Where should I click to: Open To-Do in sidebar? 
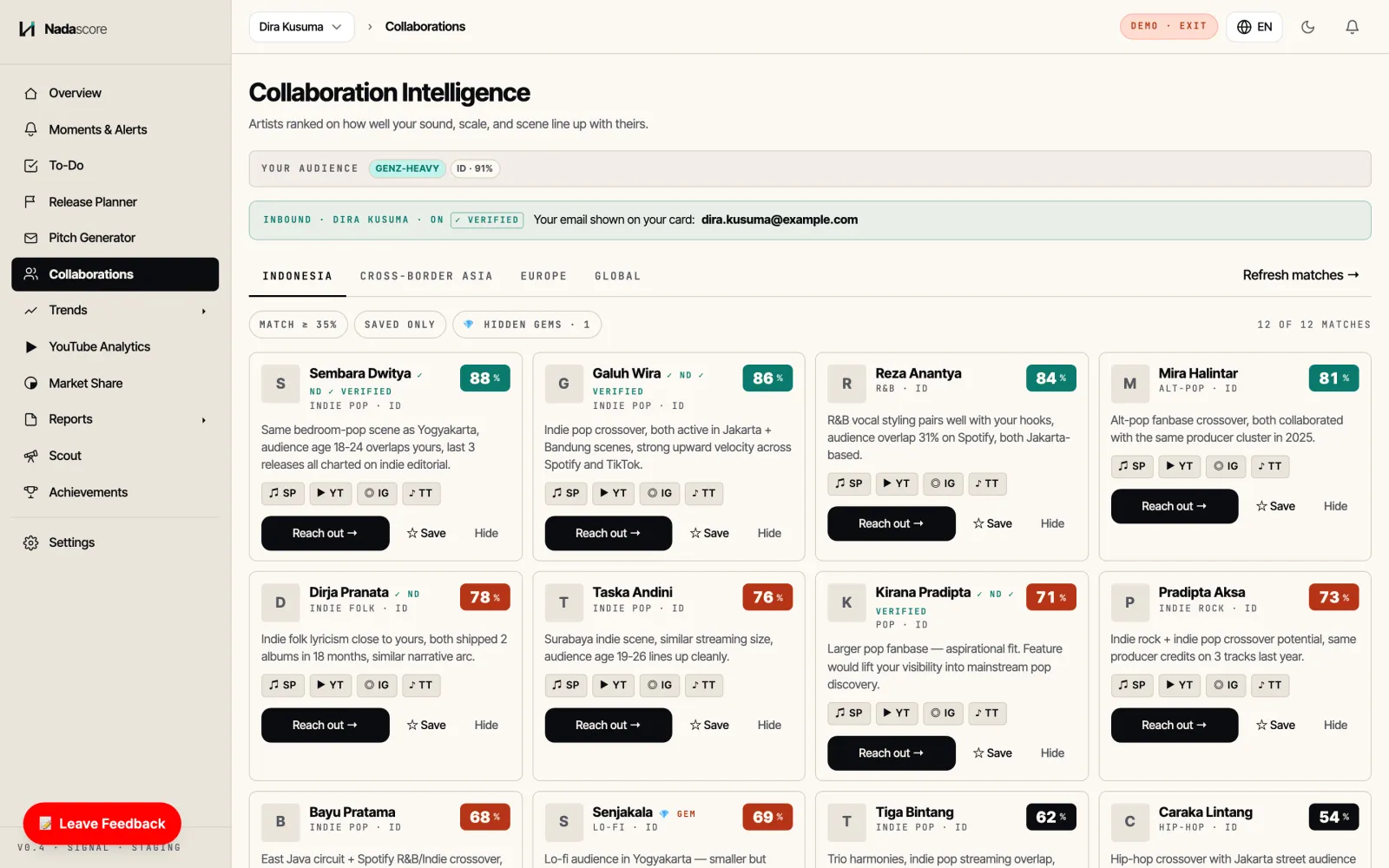[66, 165]
